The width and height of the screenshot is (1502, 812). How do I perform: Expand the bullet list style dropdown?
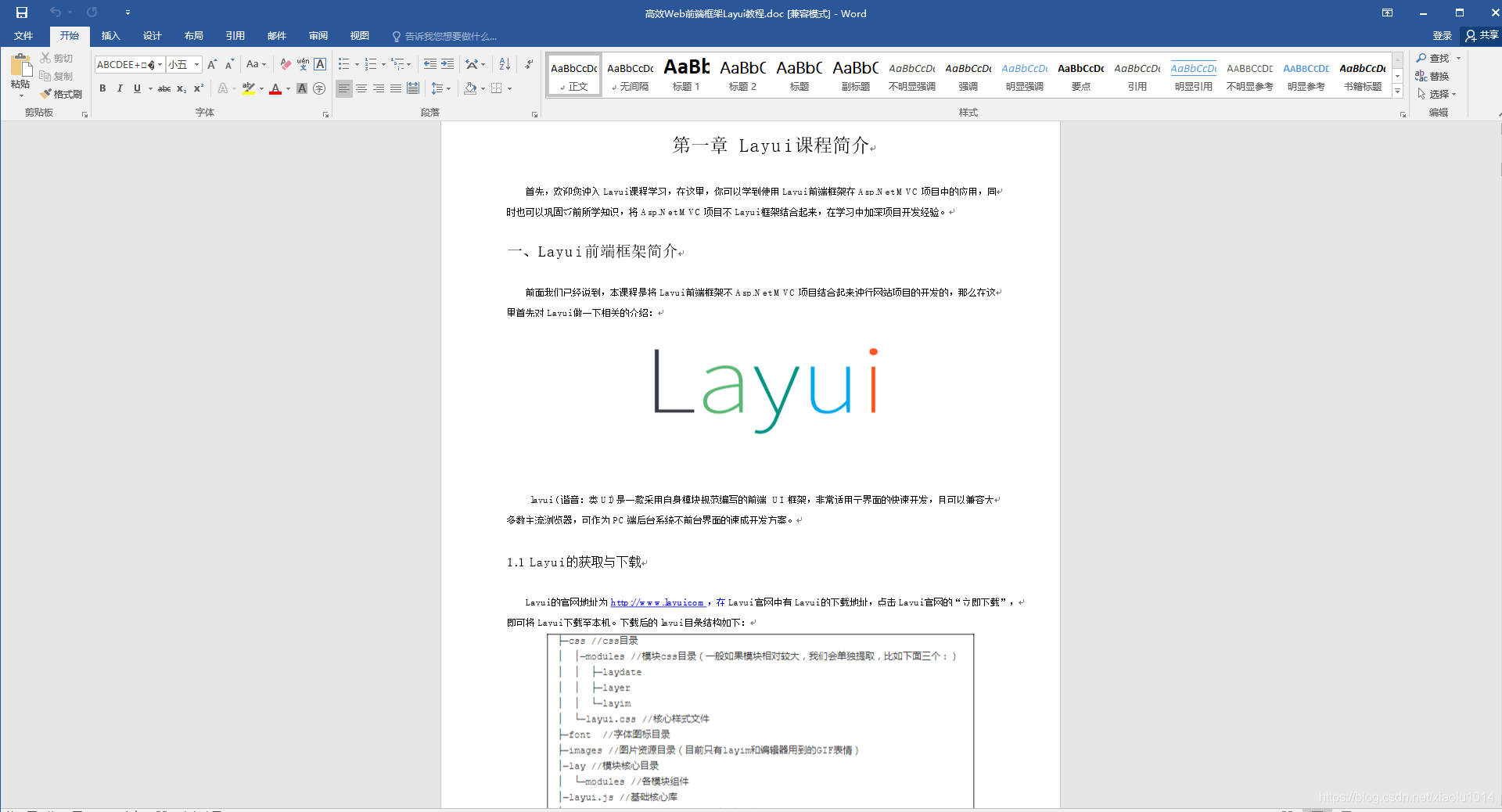358,65
